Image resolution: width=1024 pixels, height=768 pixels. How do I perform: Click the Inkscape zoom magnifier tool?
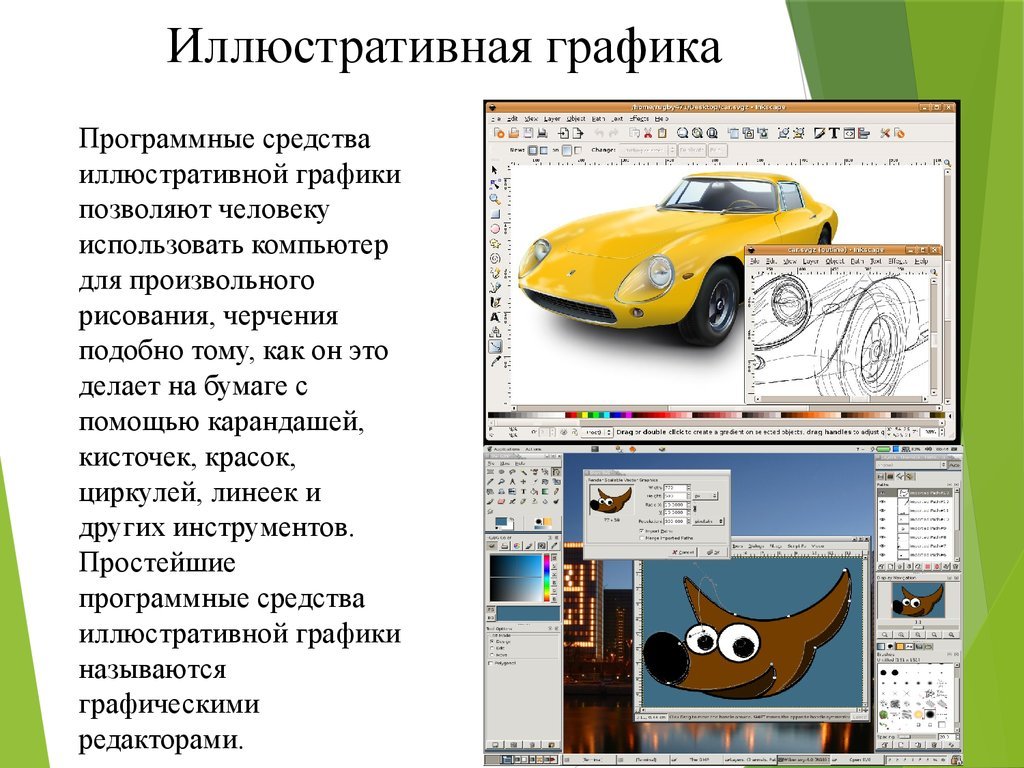coord(494,198)
